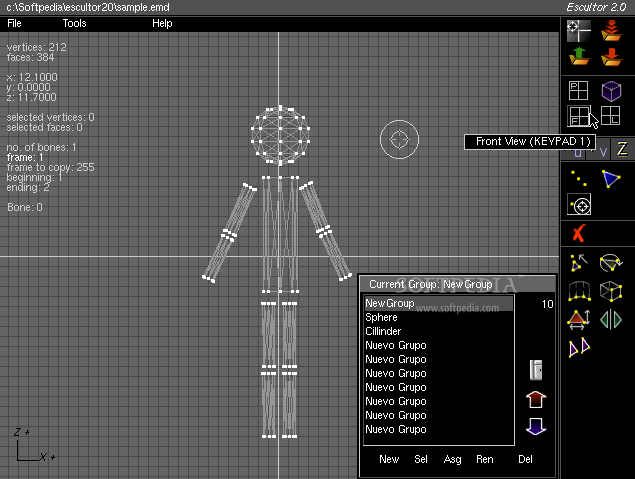Screen dimensions: 635x479
Task: Open the Tools menu
Action: point(75,23)
